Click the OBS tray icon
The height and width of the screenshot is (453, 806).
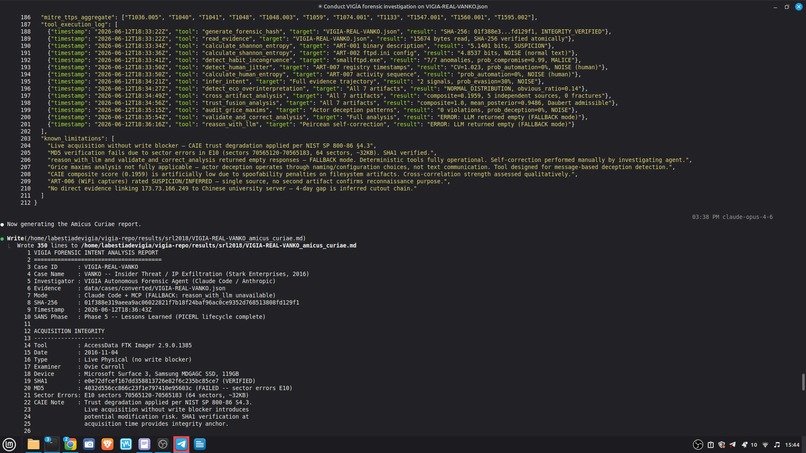coord(698,445)
